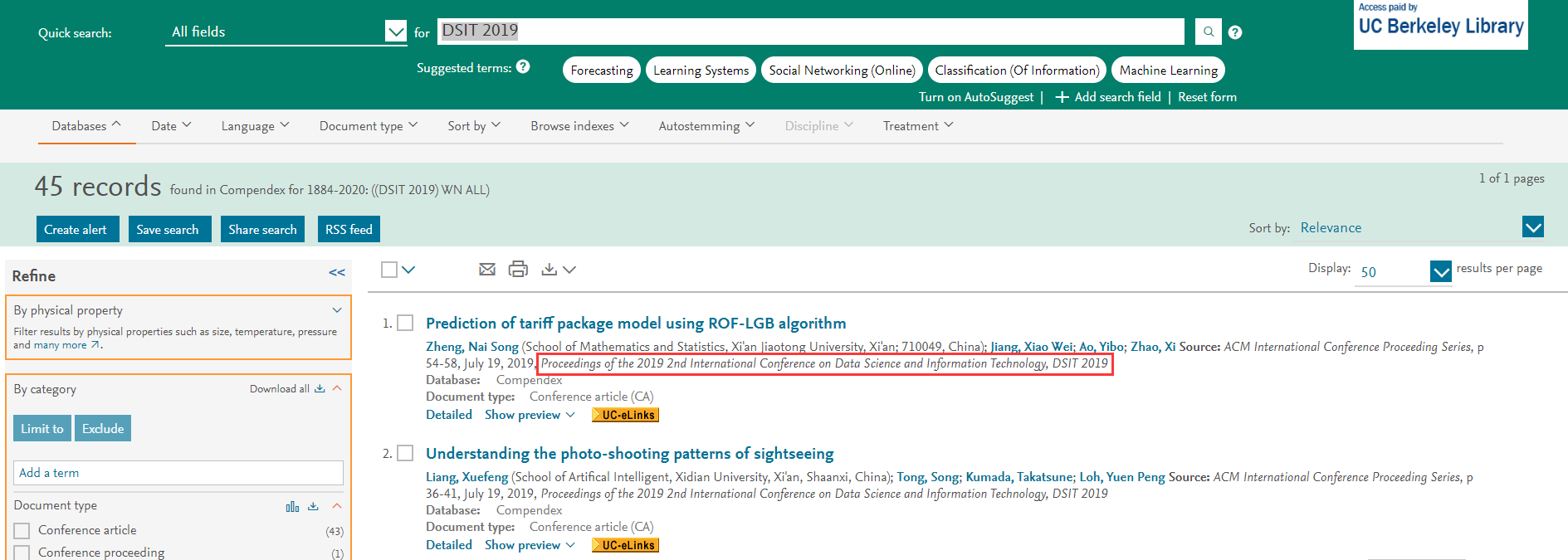Click the Create alert button
The width and height of the screenshot is (1568, 560).
(x=76, y=230)
